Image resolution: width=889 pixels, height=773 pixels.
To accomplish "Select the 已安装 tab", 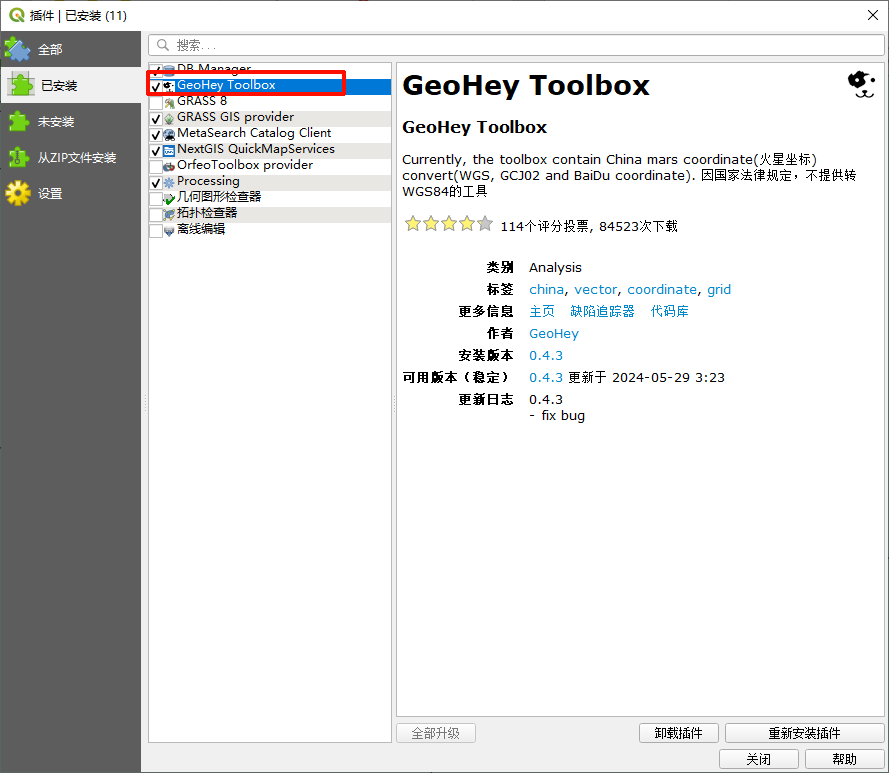I will pos(71,85).
